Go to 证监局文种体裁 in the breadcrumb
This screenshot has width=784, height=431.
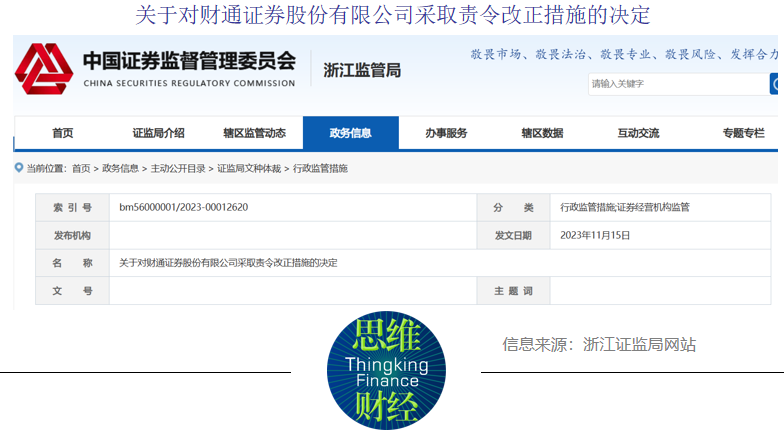tap(249, 168)
